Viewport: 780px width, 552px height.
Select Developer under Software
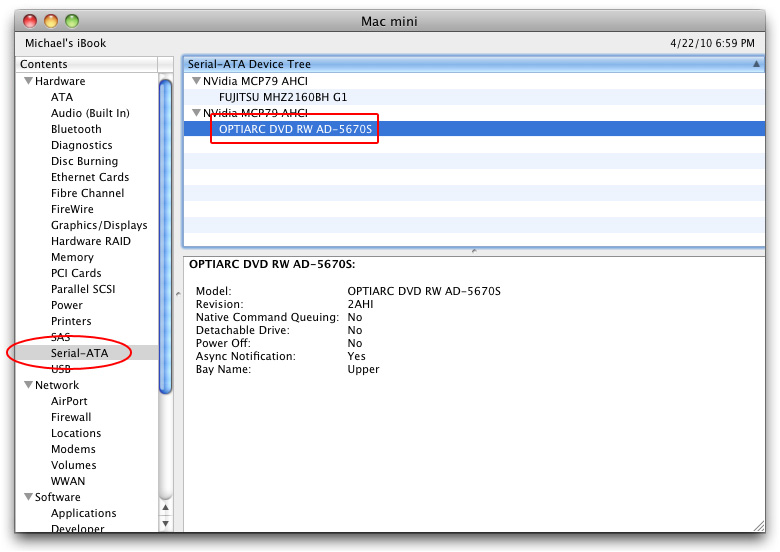point(78,528)
